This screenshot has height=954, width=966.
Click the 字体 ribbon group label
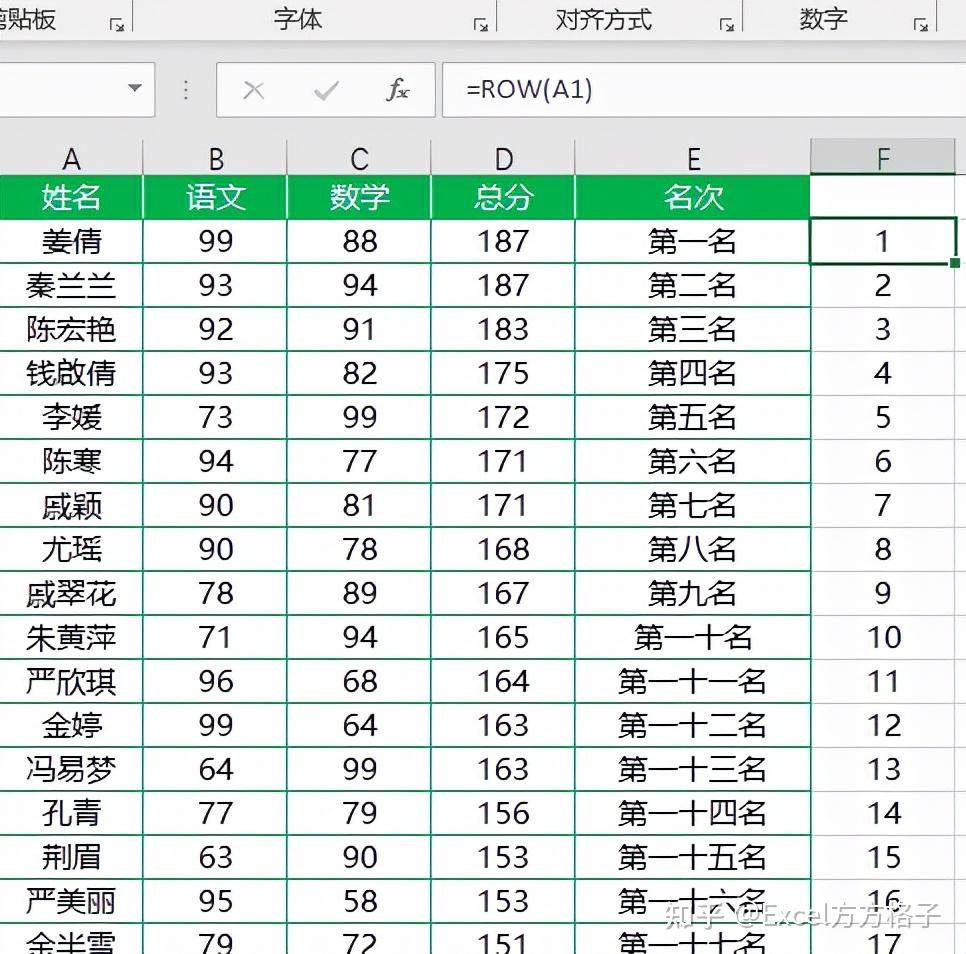click(x=297, y=17)
